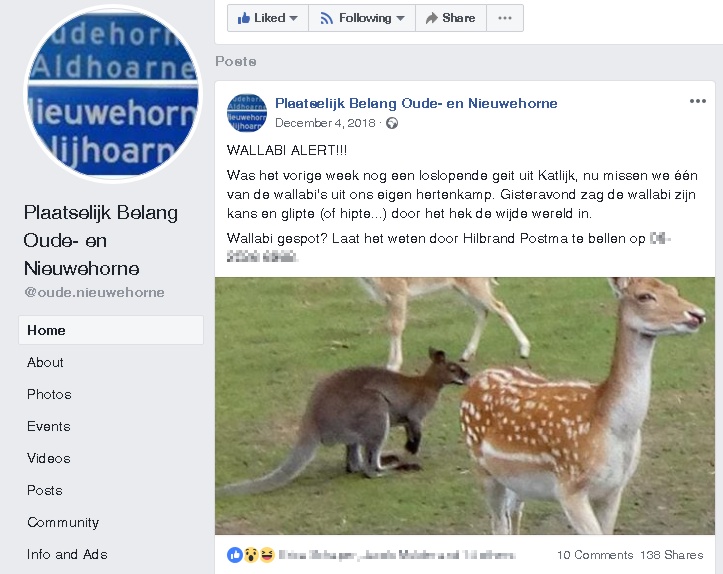This screenshot has height=574, width=723.
Task: Open the Community sidebar item
Action: [63, 522]
